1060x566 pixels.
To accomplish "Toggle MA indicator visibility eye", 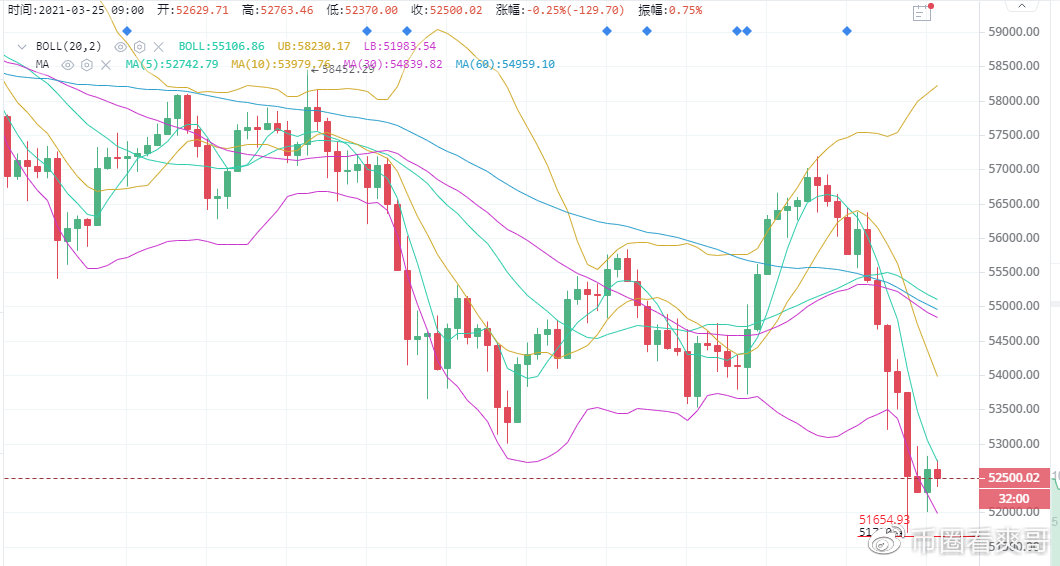I will (69, 65).
